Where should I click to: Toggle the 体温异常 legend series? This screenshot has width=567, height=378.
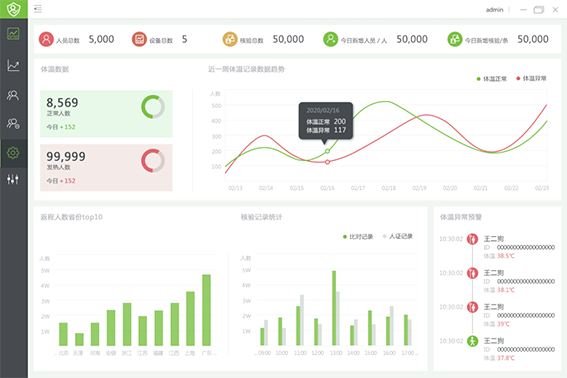click(531, 78)
